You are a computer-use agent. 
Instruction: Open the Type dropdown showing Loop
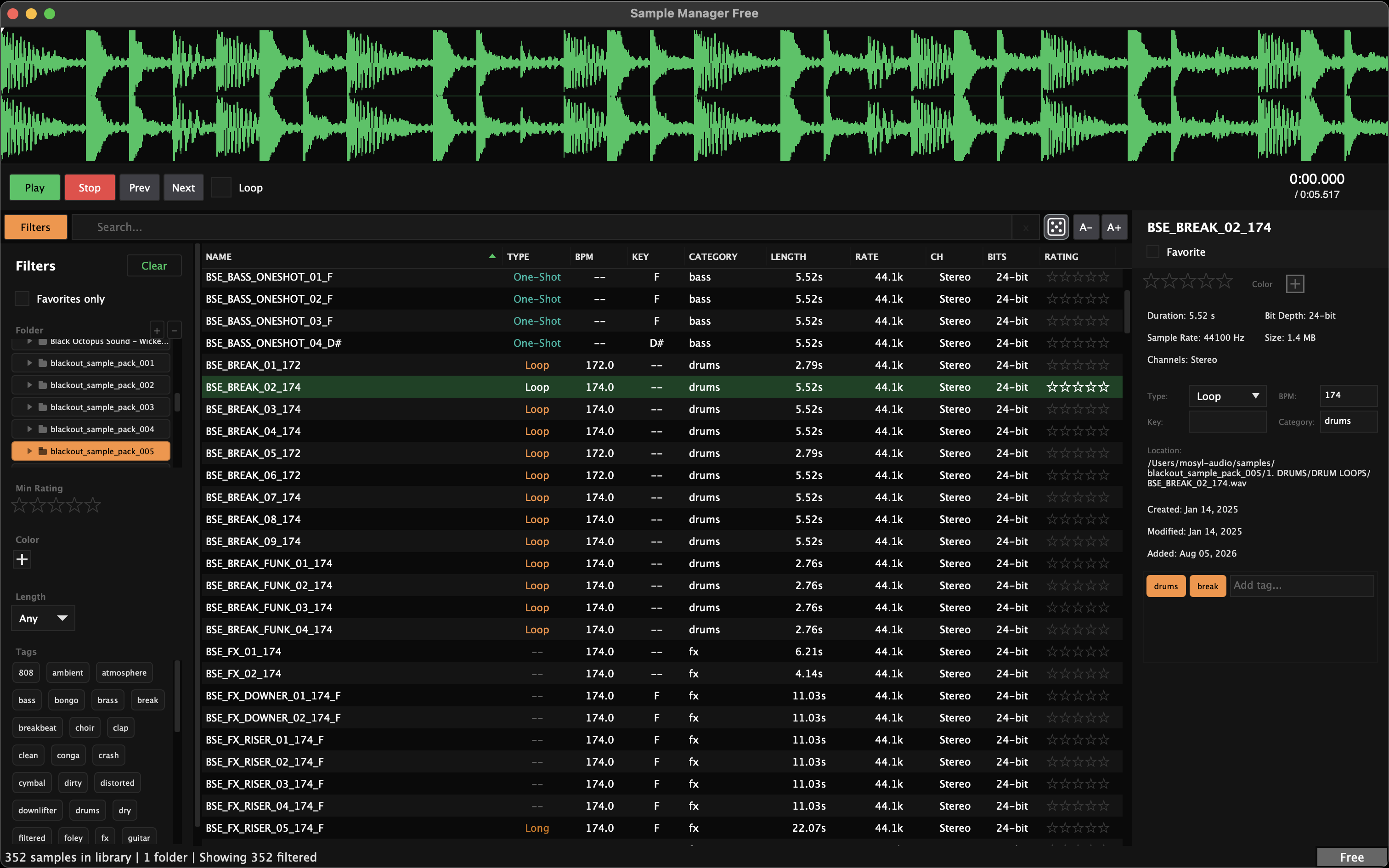[x=1227, y=396]
